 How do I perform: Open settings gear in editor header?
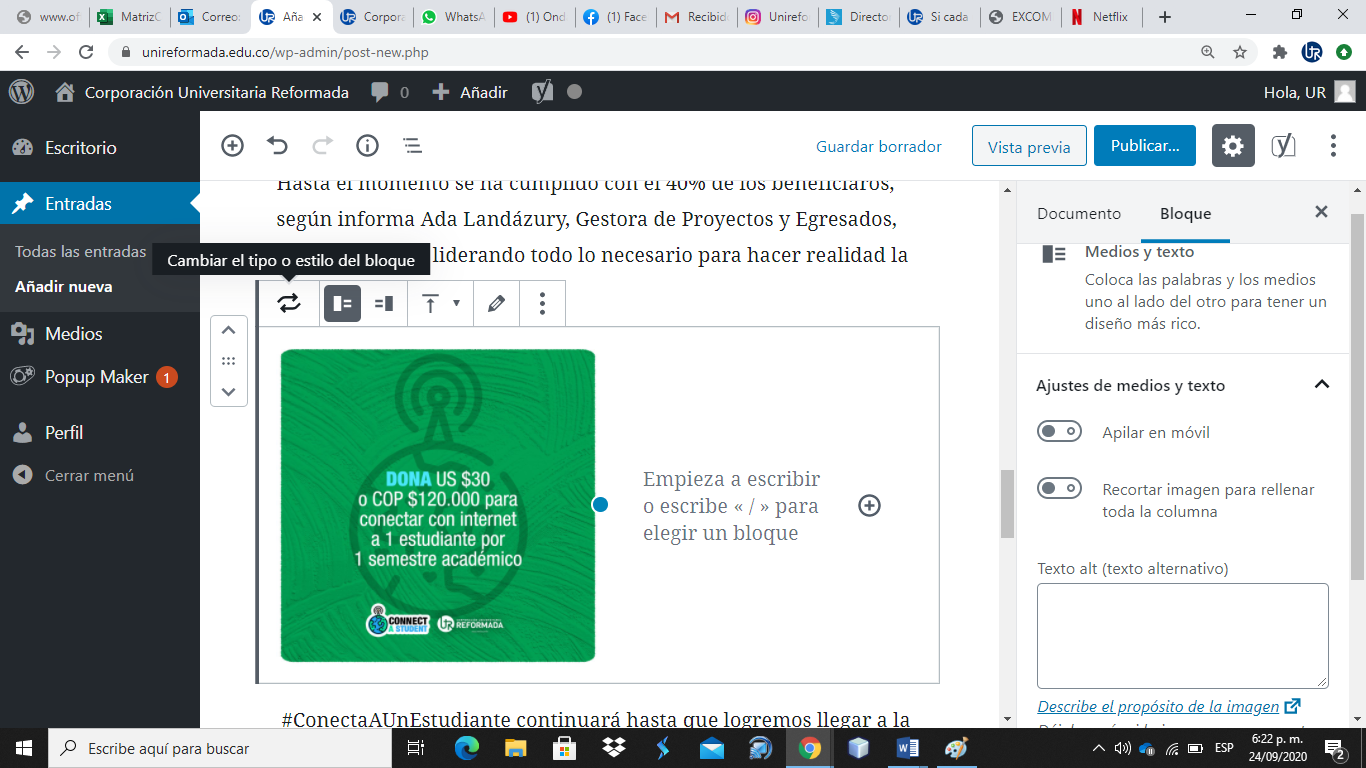coord(1233,146)
